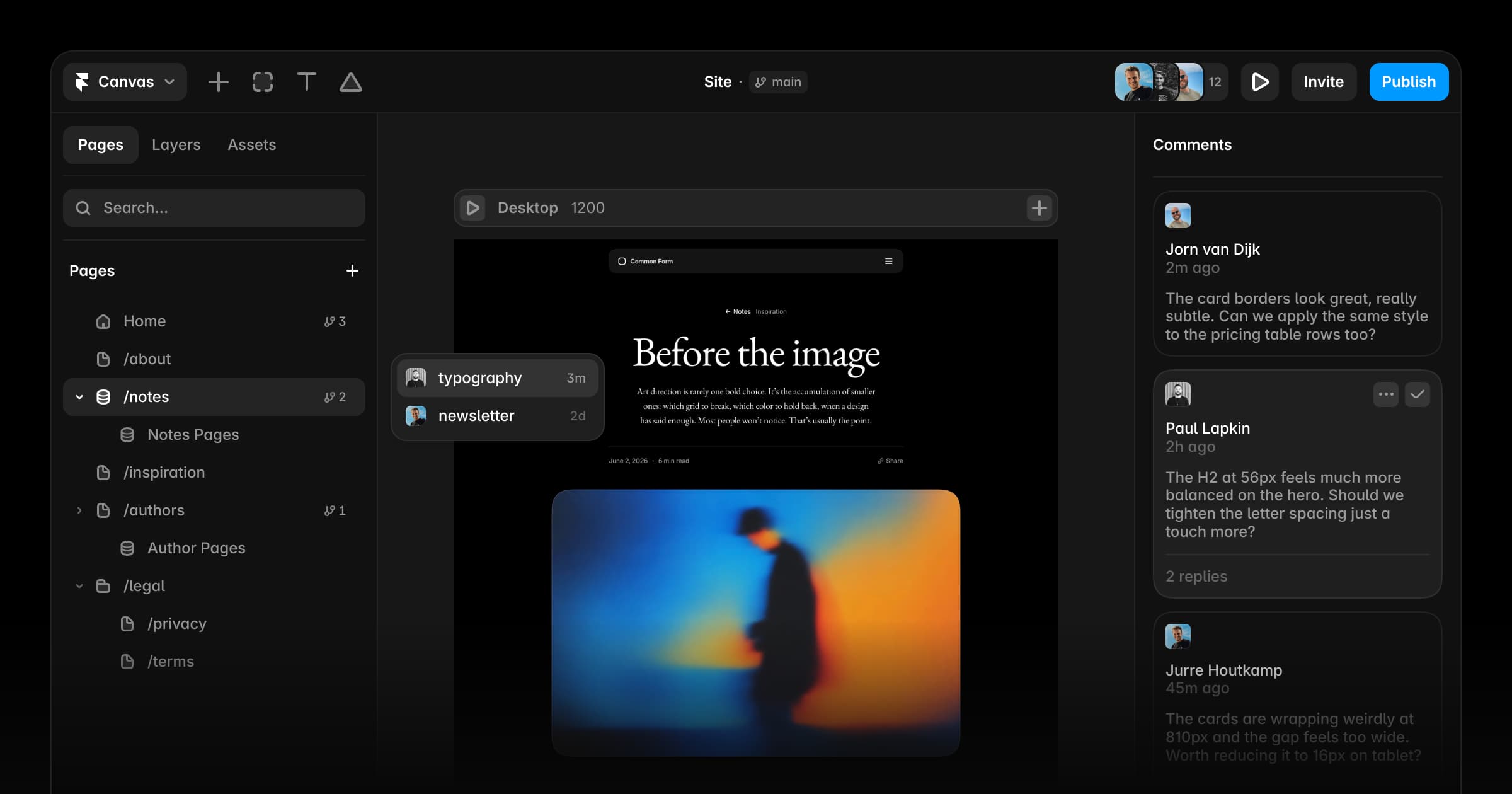This screenshot has height=794, width=1512.
Task: Click the Preview play button in header
Action: 1260,82
